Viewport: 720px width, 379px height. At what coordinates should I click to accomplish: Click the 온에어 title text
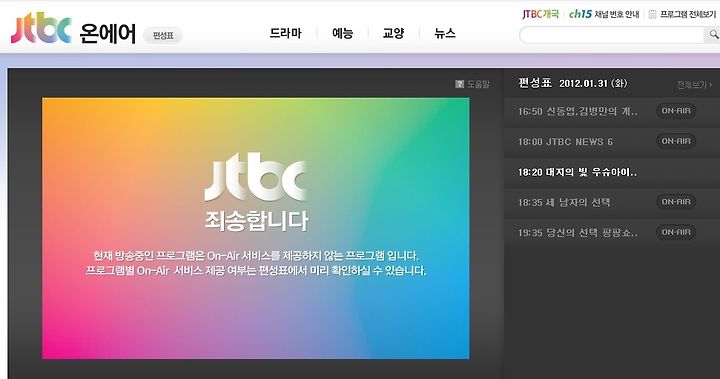tap(108, 33)
